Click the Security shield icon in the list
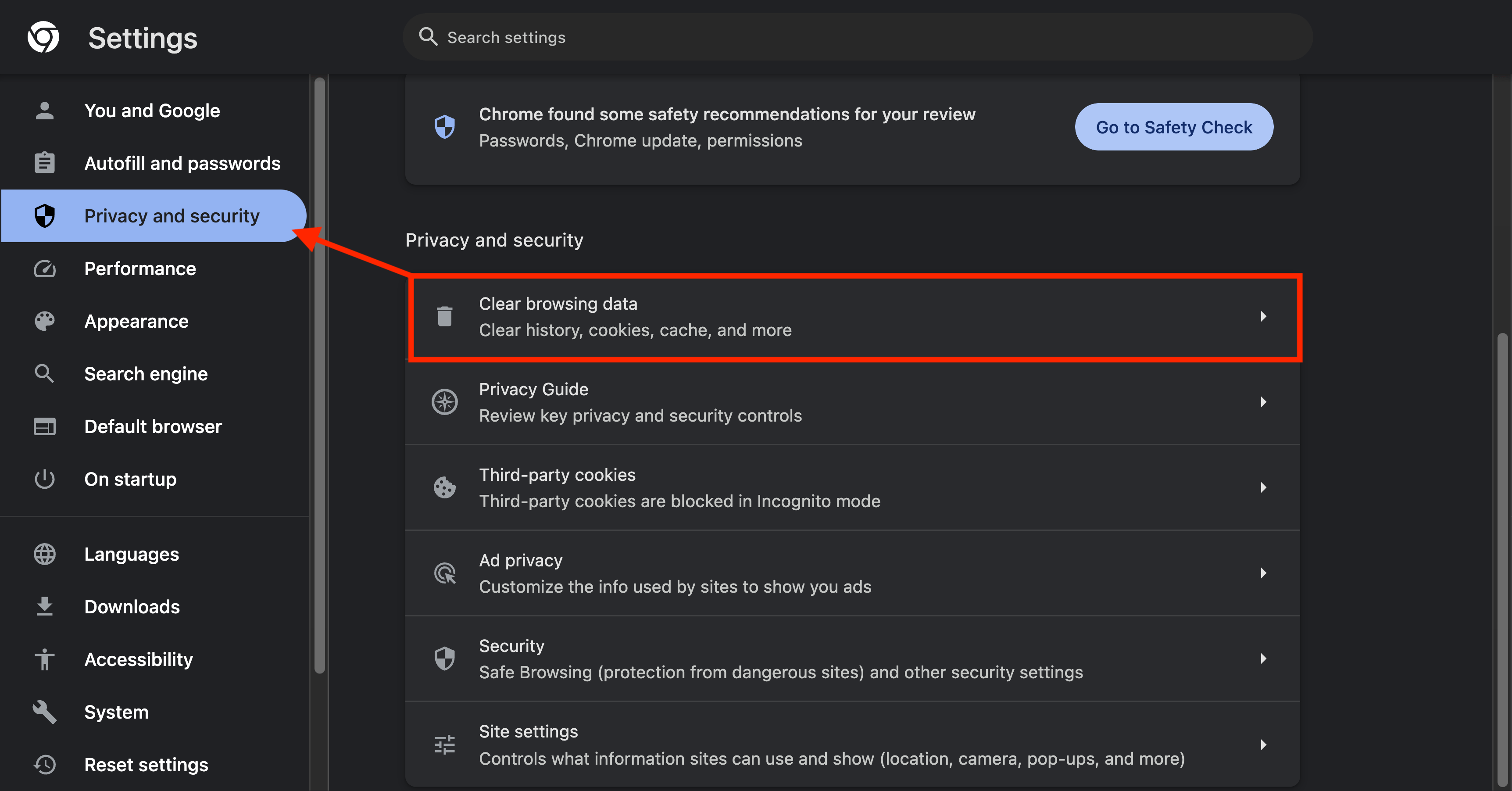This screenshot has height=791, width=1512. [444, 658]
